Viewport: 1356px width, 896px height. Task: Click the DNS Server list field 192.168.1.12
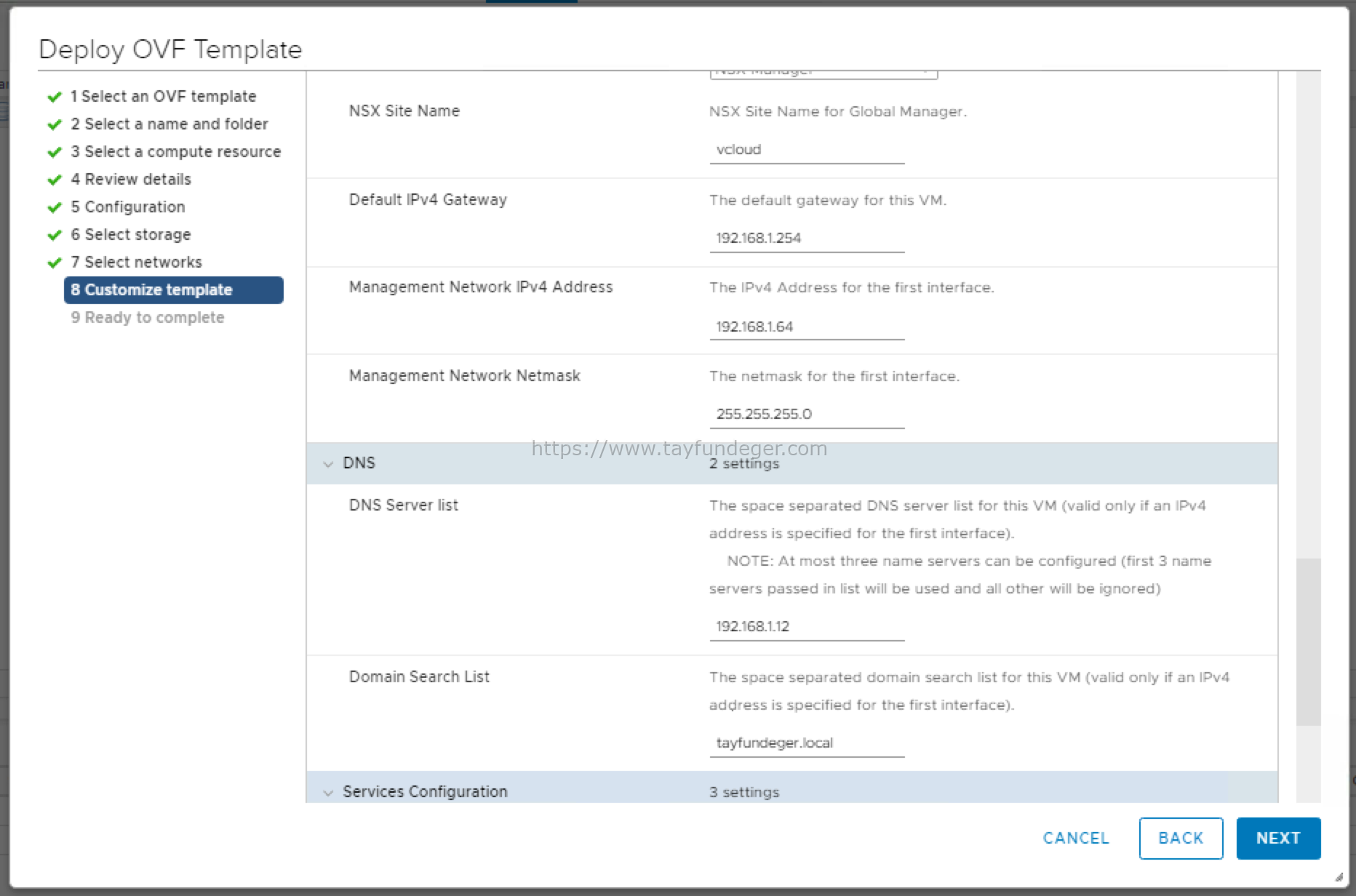coord(807,627)
